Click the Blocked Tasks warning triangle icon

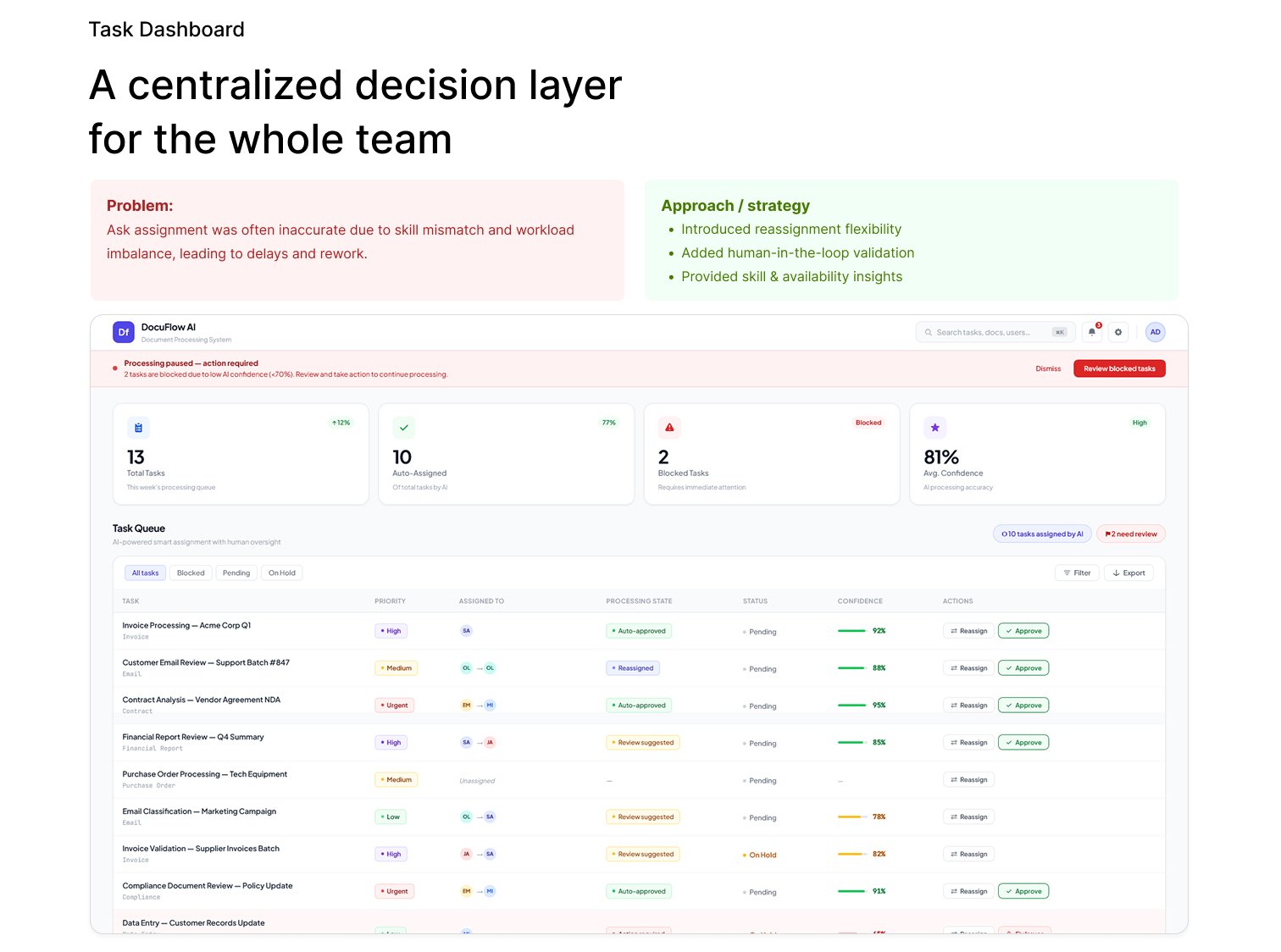[669, 428]
